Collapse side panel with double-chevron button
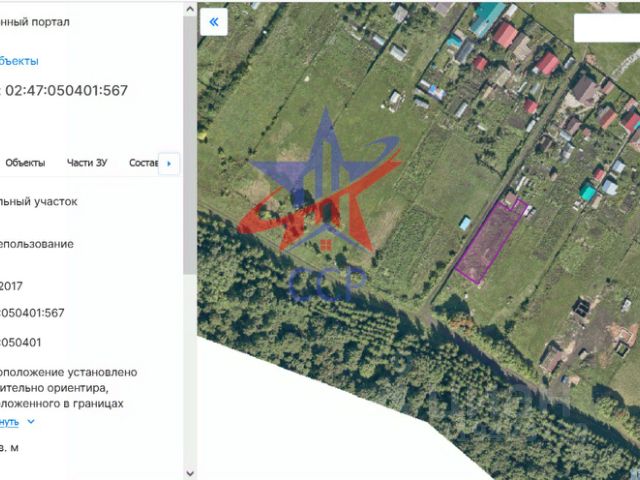Viewport: 640px width, 480px height. pos(213,22)
